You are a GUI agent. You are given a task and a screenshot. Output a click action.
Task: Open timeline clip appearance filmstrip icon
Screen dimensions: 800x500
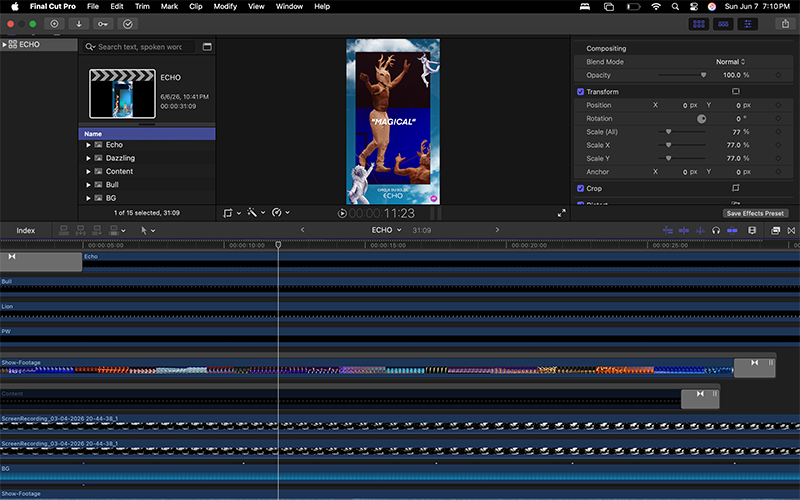pos(752,231)
